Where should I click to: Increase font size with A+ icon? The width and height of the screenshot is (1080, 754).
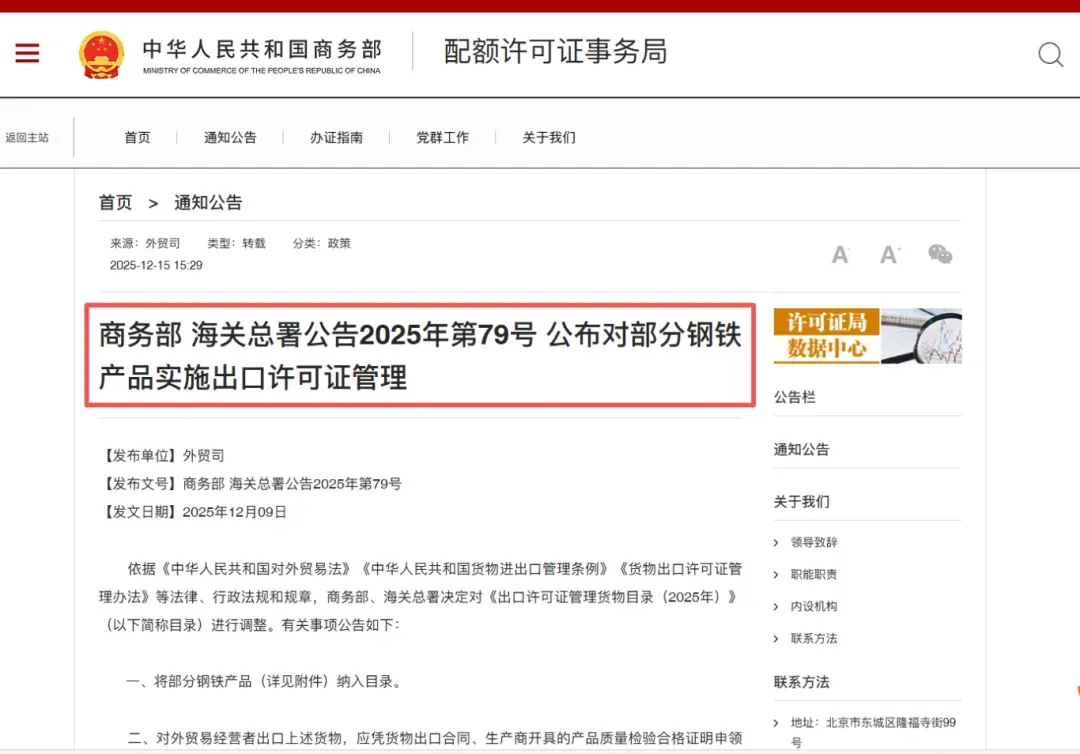pos(890,255)
